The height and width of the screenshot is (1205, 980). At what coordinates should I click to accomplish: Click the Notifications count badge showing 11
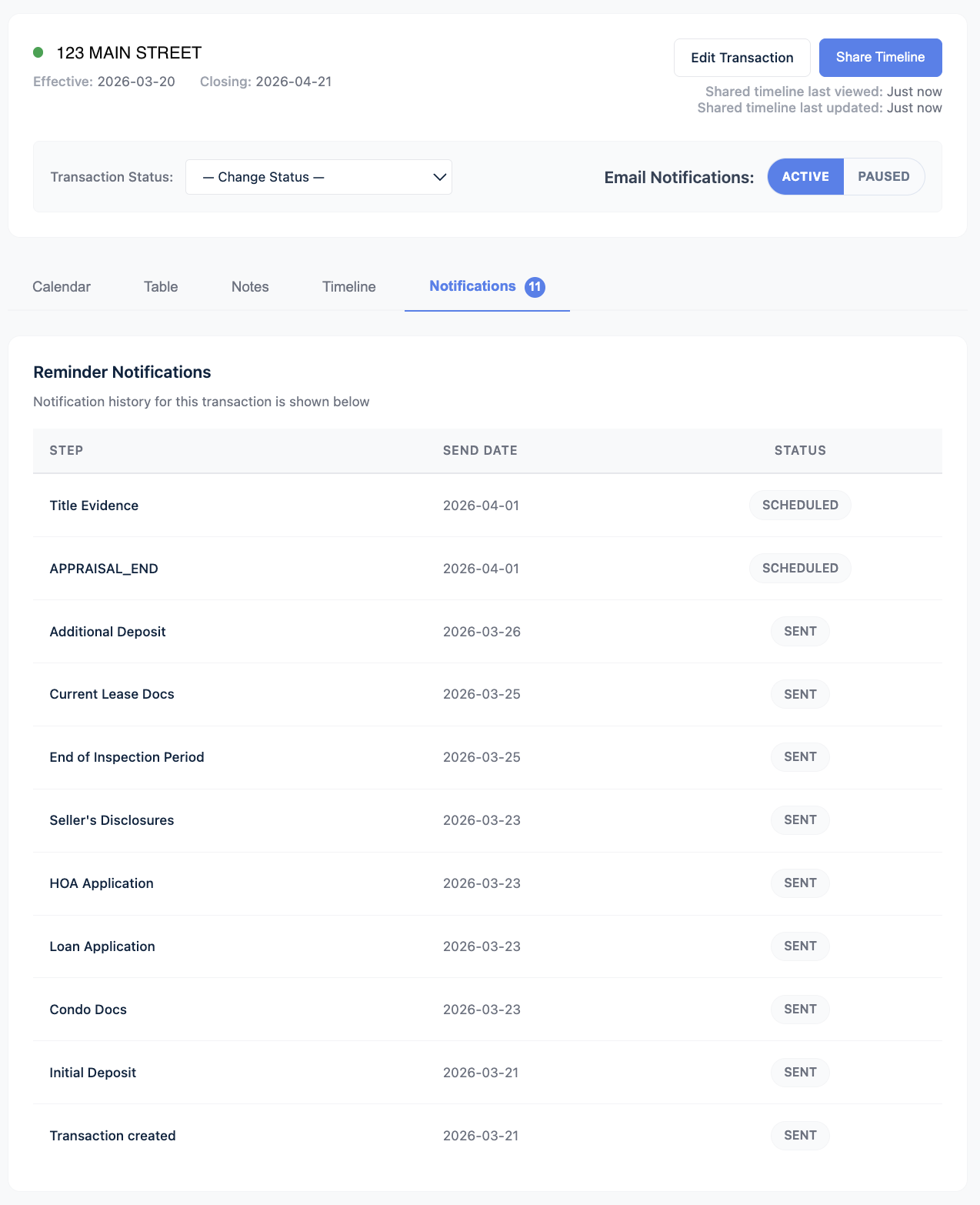(535, 287)
